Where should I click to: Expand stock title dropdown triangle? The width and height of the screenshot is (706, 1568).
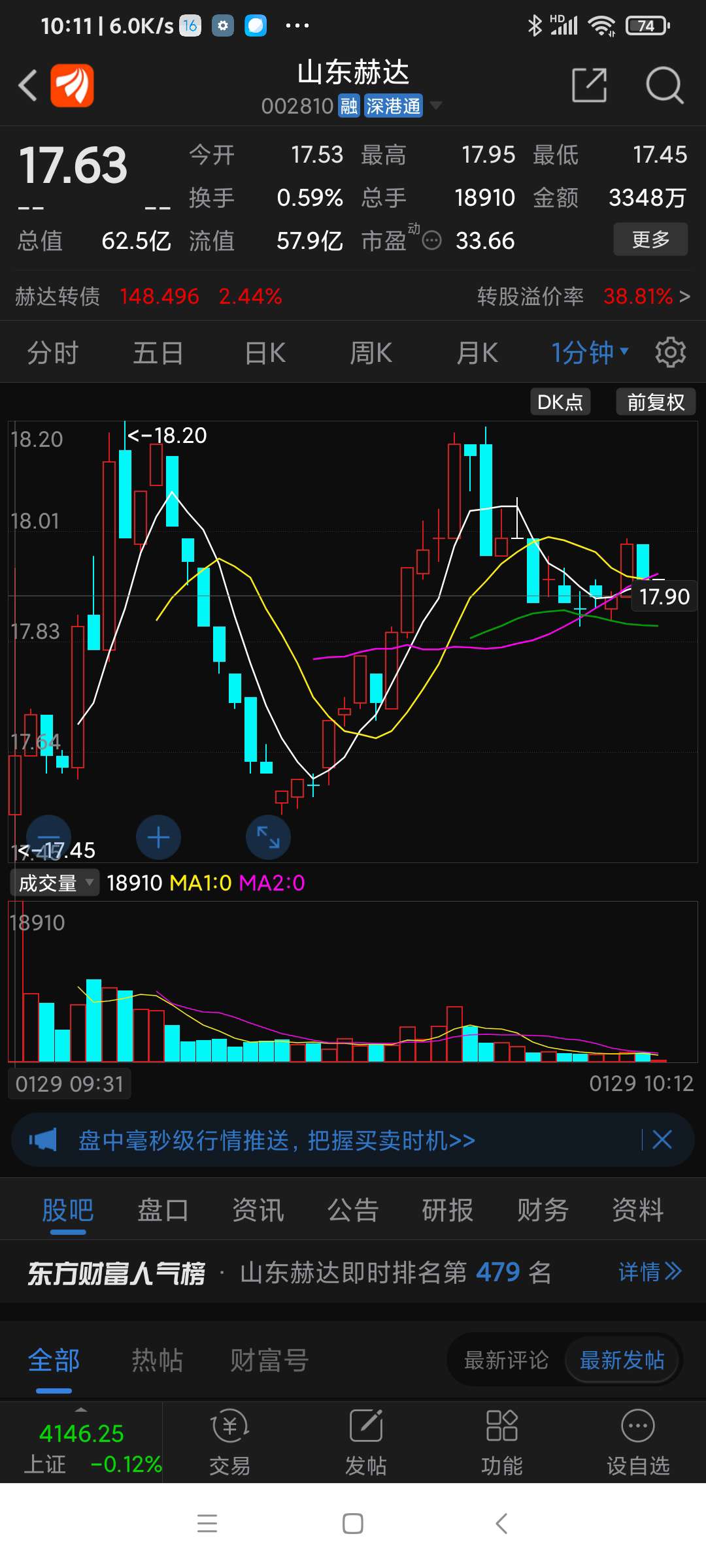click(436, 105)
